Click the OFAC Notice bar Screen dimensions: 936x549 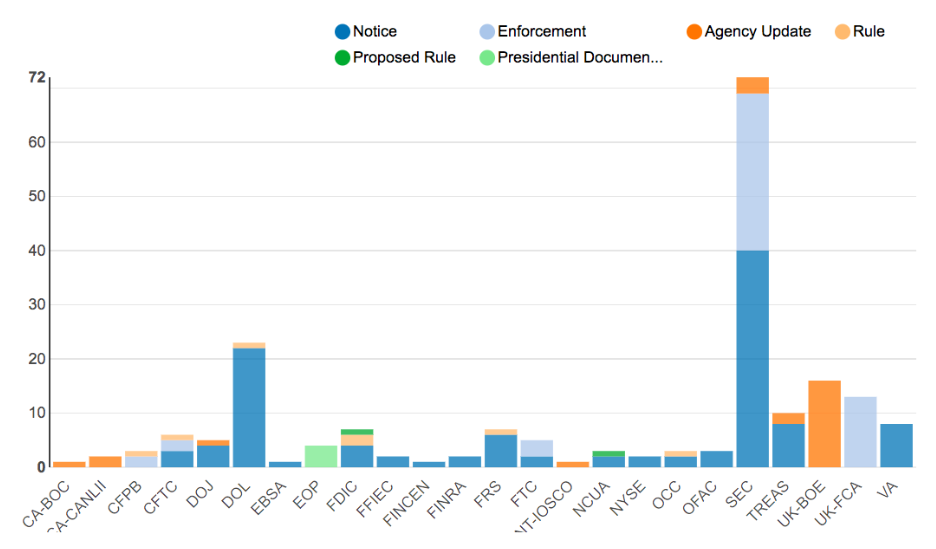[x=716, y=459]
